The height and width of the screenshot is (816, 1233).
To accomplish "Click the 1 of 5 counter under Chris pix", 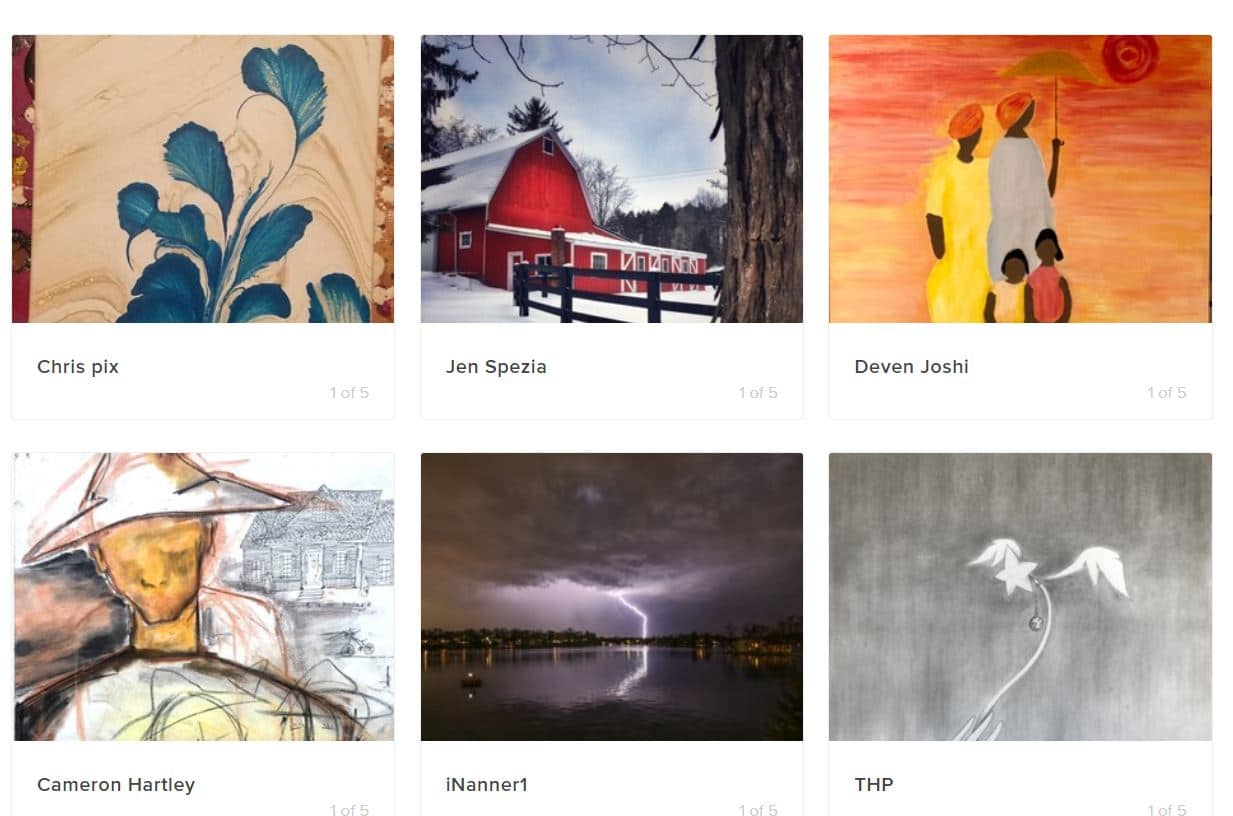I will tap(349, 393).
